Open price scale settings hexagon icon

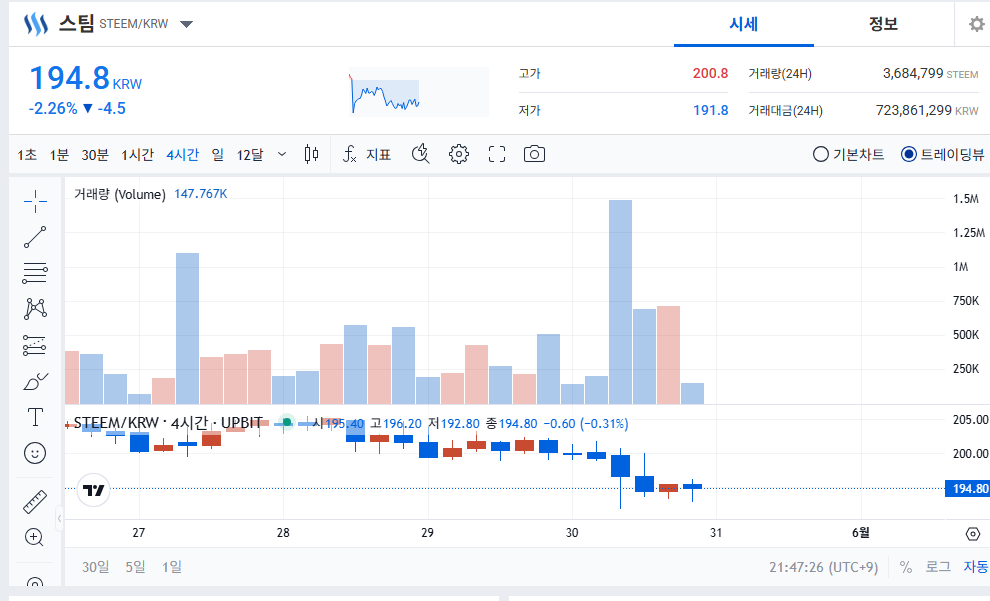(x=973, y=534)
